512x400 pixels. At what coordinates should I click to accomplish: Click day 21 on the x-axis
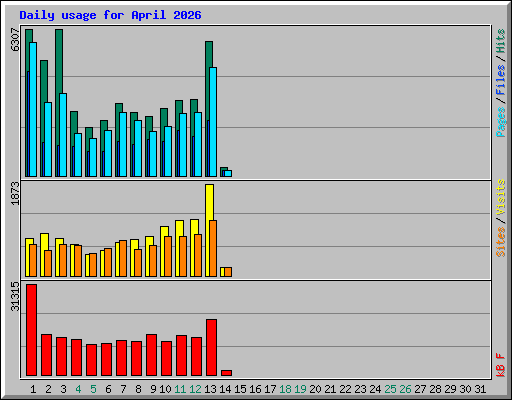coord(330,389)
